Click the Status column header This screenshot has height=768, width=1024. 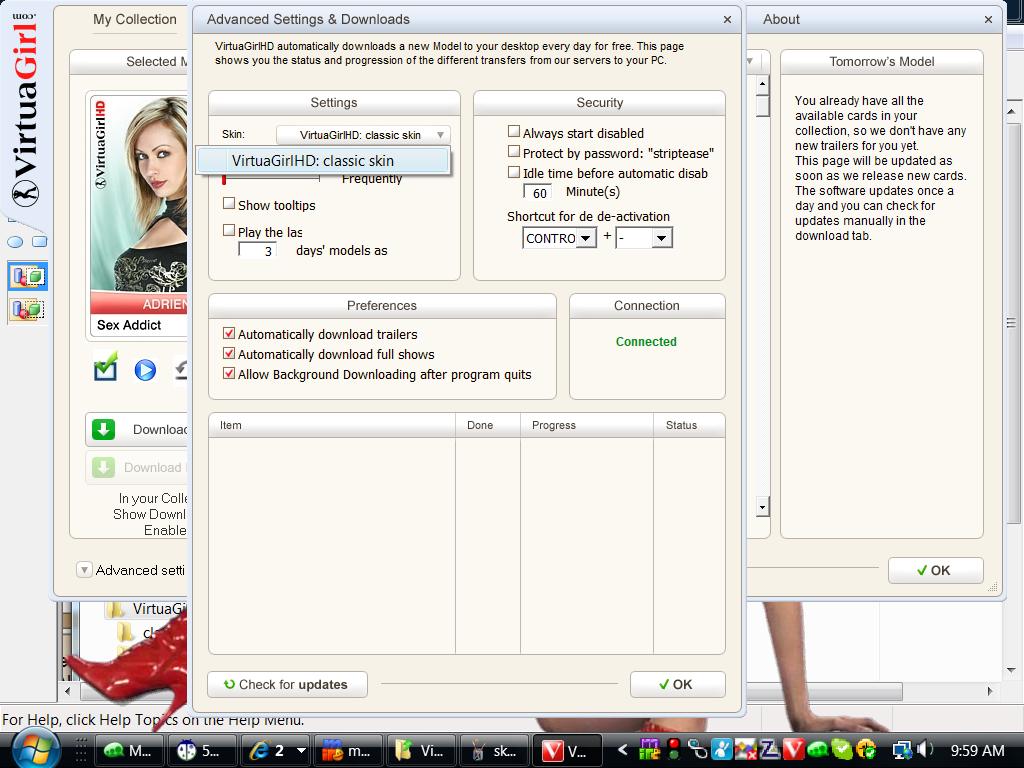pyautogui.click(x=689, y=425)
